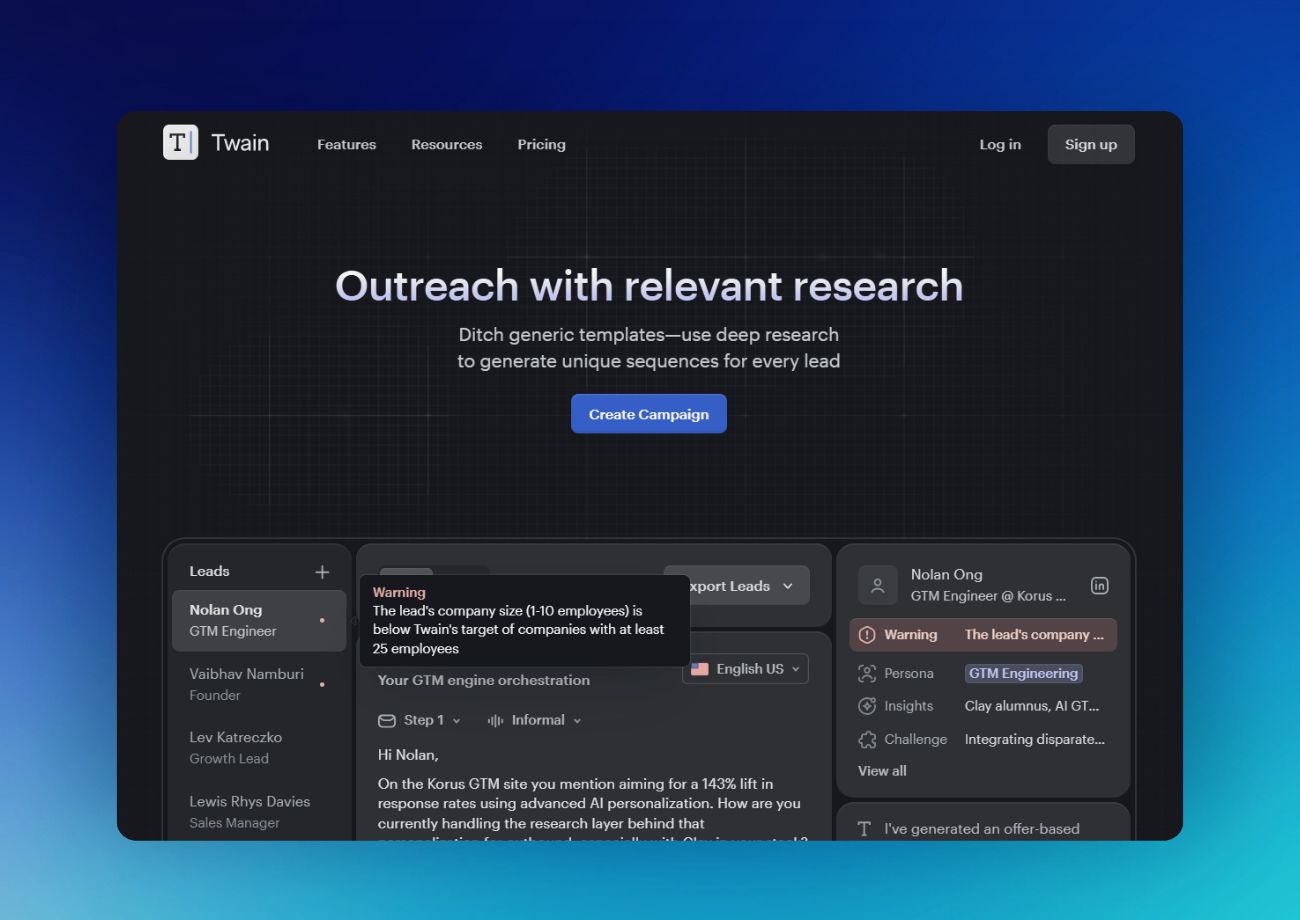
Task: Change the Informal tone dropdown
Action: coord(534,720)
